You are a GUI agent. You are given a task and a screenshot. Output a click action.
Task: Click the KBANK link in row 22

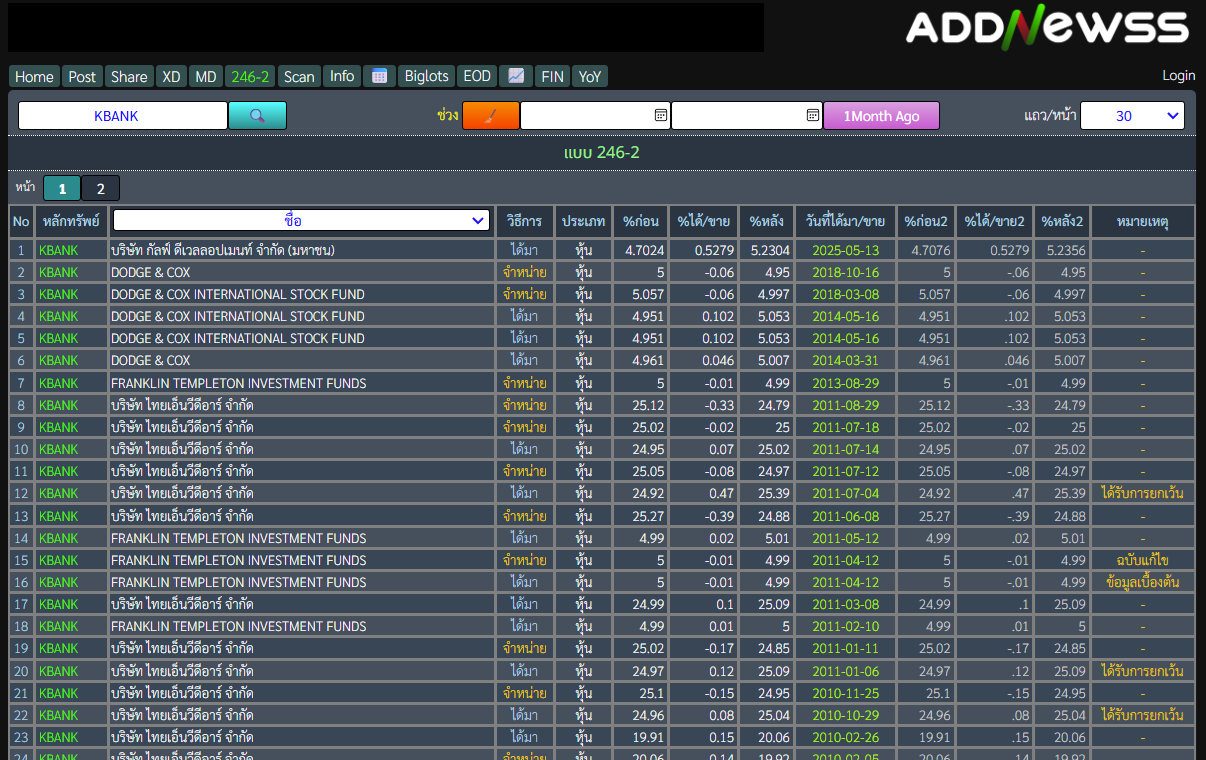click(x=58, y=715)
